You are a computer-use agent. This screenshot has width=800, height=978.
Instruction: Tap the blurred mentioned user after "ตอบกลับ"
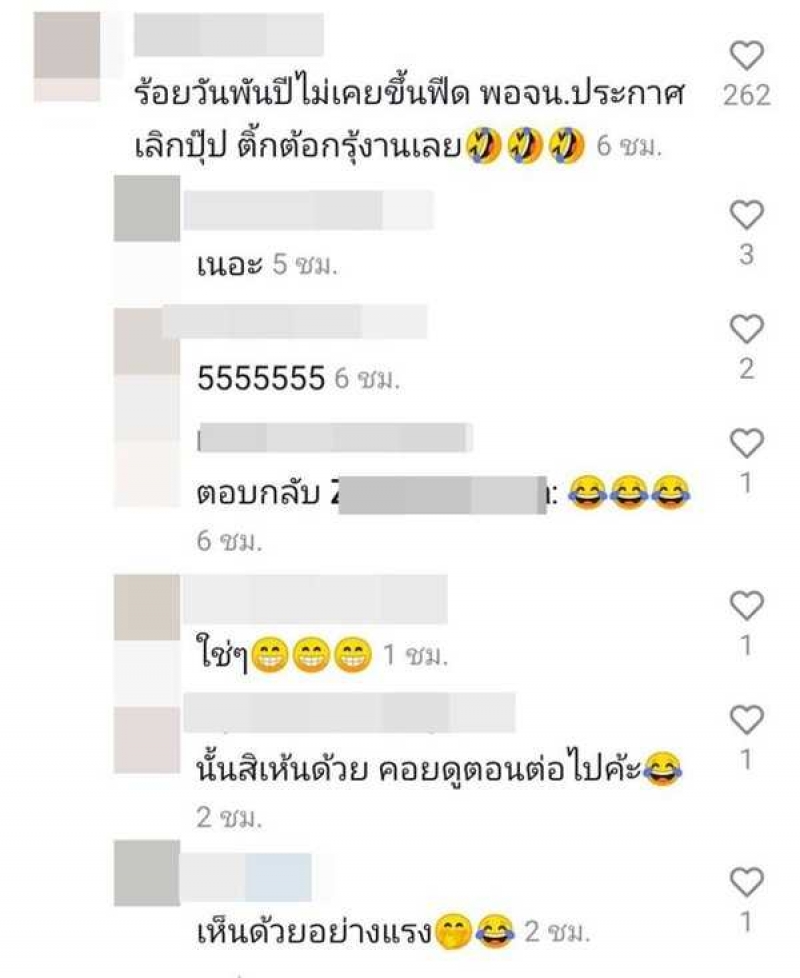pos(443,495)
